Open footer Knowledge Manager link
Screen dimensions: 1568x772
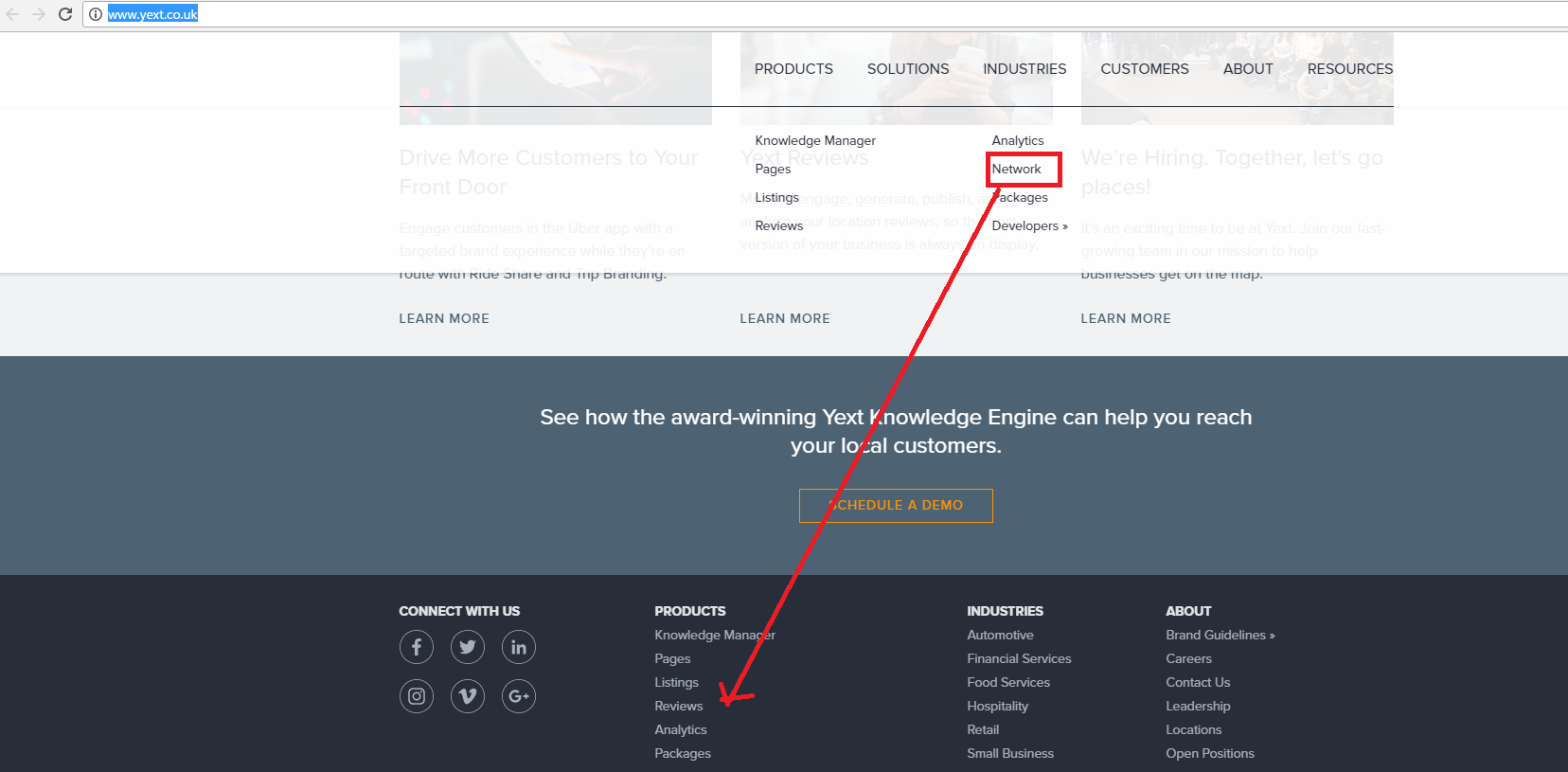tap(715, 635)
